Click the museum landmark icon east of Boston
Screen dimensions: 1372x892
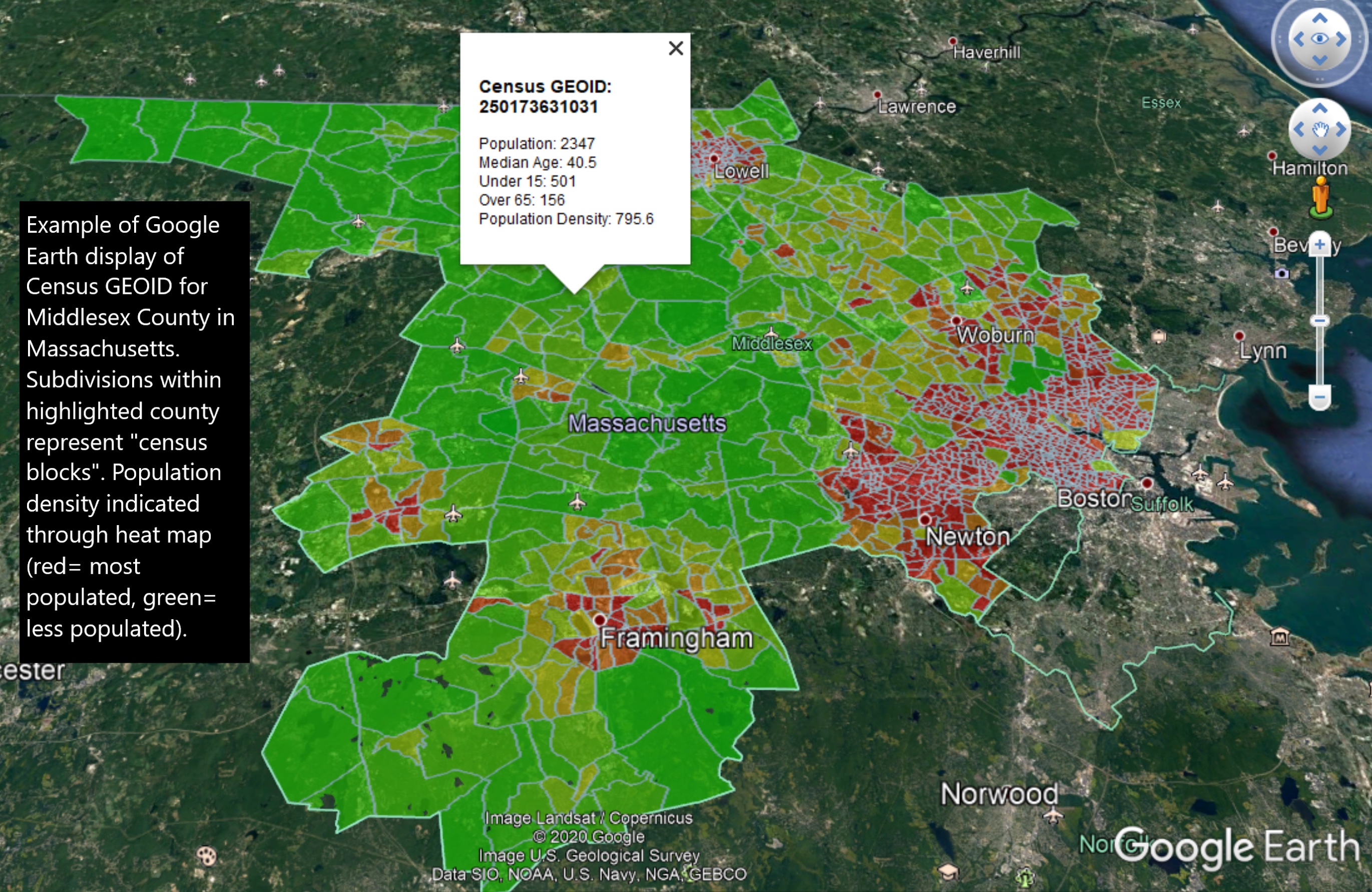pos(1280,637)
